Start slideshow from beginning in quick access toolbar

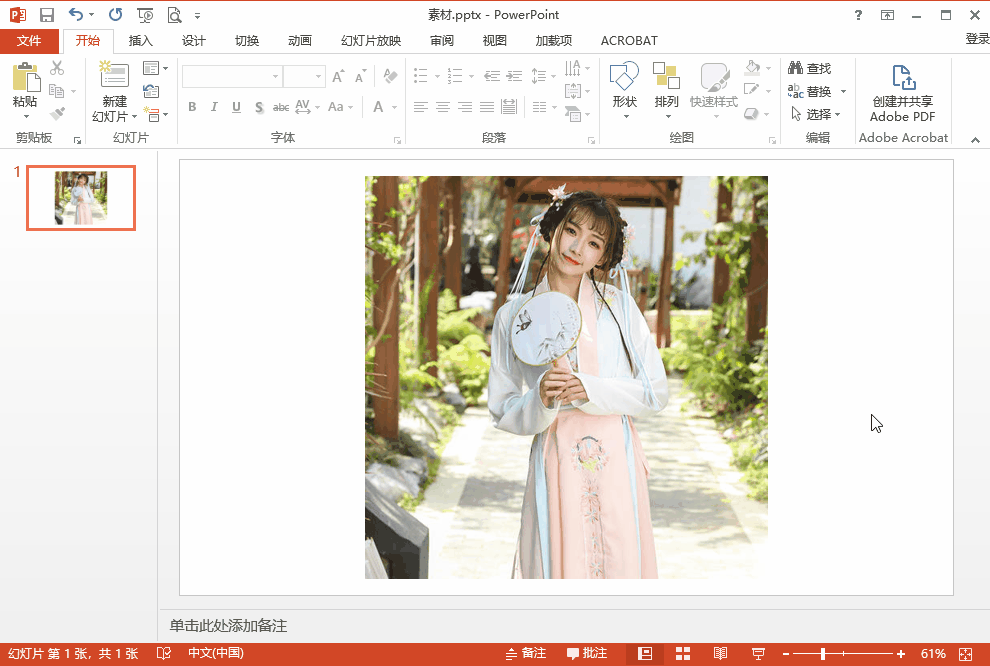(x=145, y=15)
